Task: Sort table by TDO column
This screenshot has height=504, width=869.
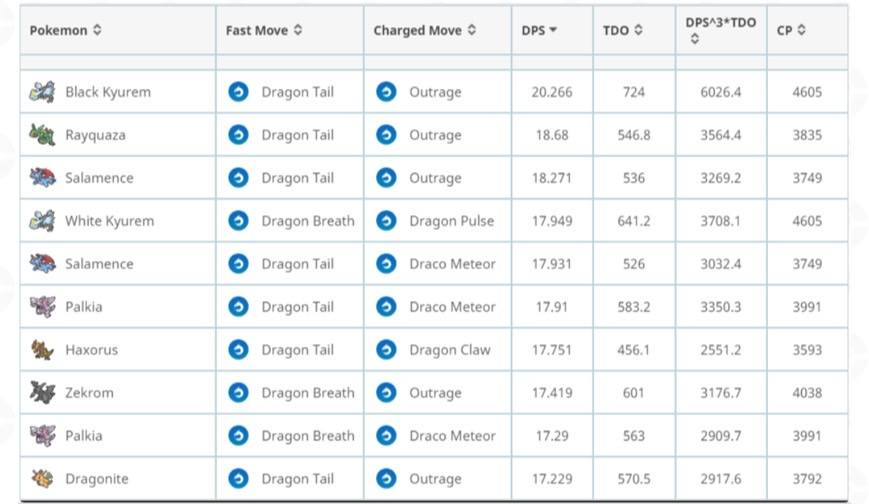Action: [x=623, y=31]
